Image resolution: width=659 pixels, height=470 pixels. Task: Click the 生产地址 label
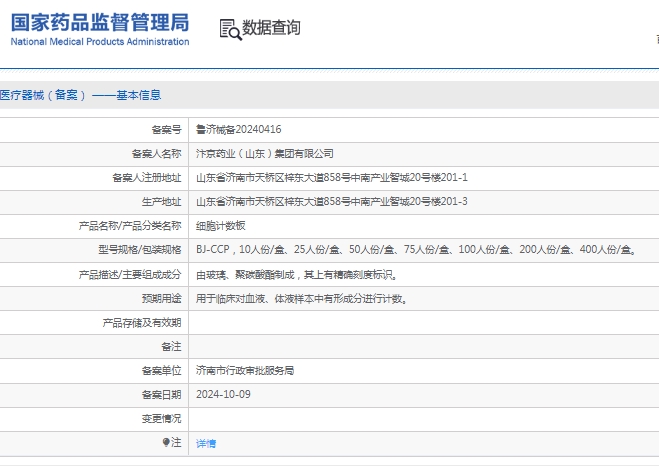point(161,202)
